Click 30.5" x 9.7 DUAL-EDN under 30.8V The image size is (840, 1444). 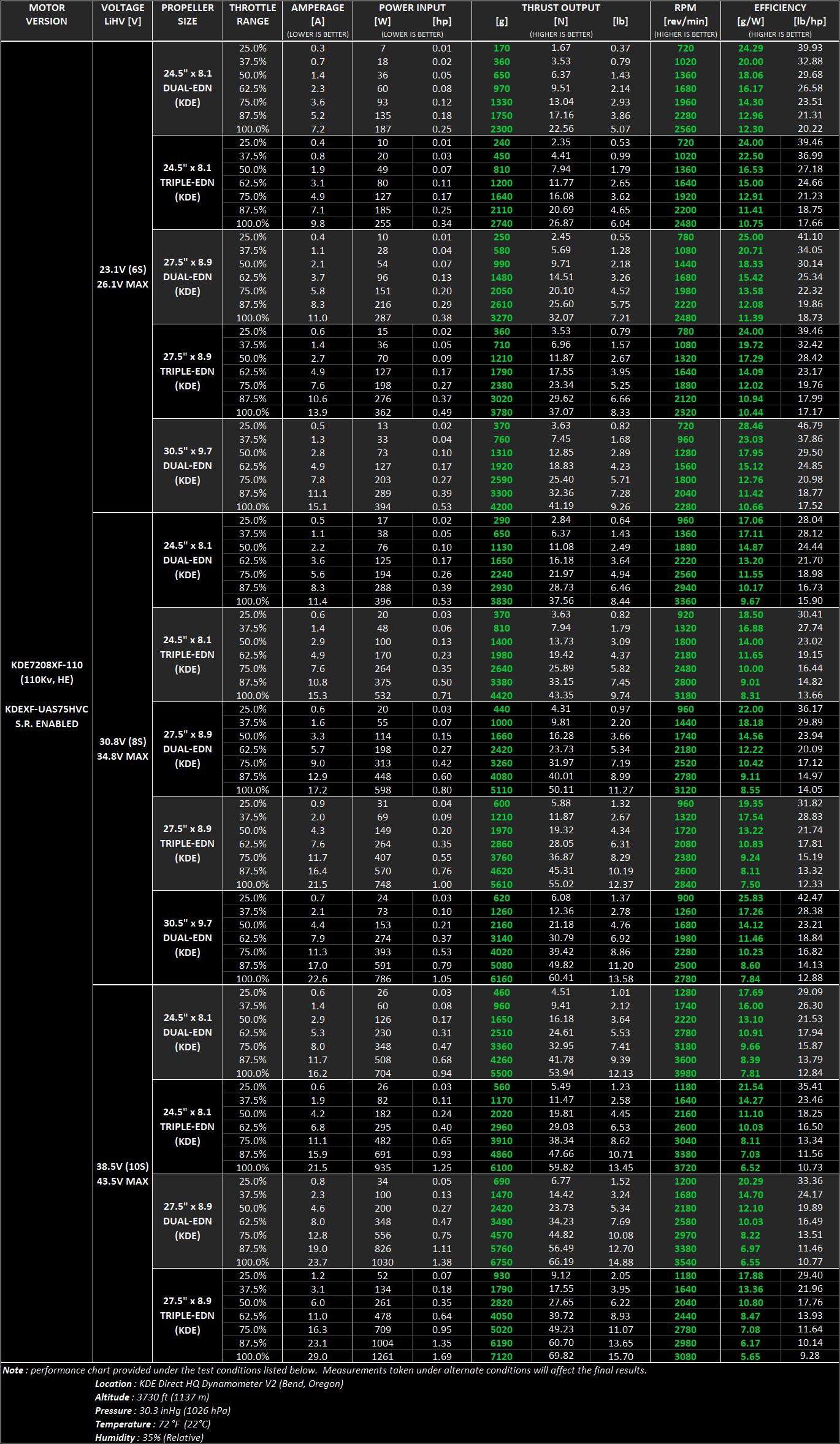point(188,938)
